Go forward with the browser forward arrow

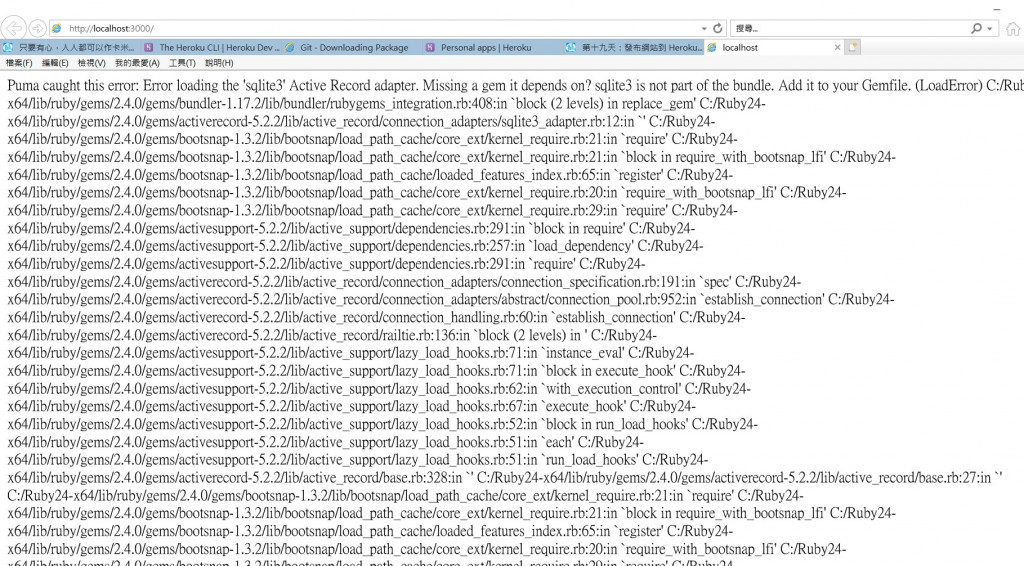point(37,28)
